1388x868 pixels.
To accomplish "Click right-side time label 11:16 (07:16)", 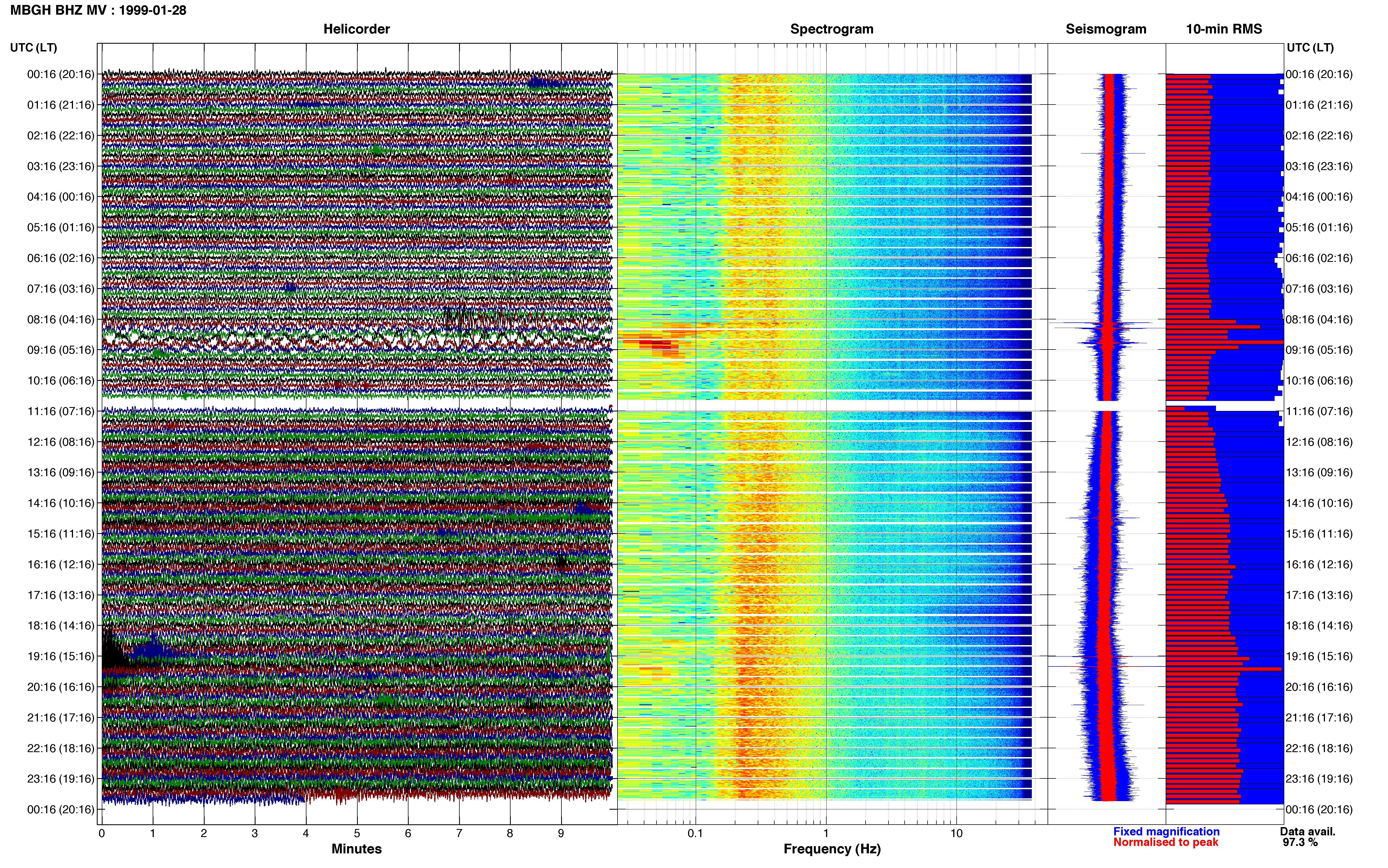I will coord(1319,411).
